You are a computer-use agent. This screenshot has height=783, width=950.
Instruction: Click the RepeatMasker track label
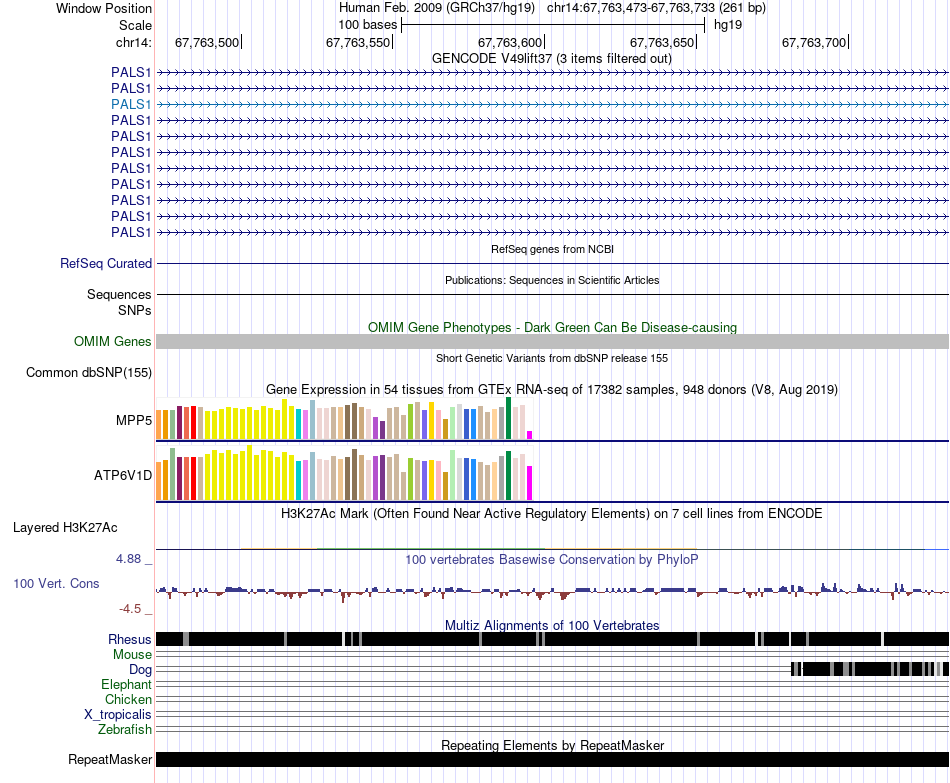[x=110, y=759]
